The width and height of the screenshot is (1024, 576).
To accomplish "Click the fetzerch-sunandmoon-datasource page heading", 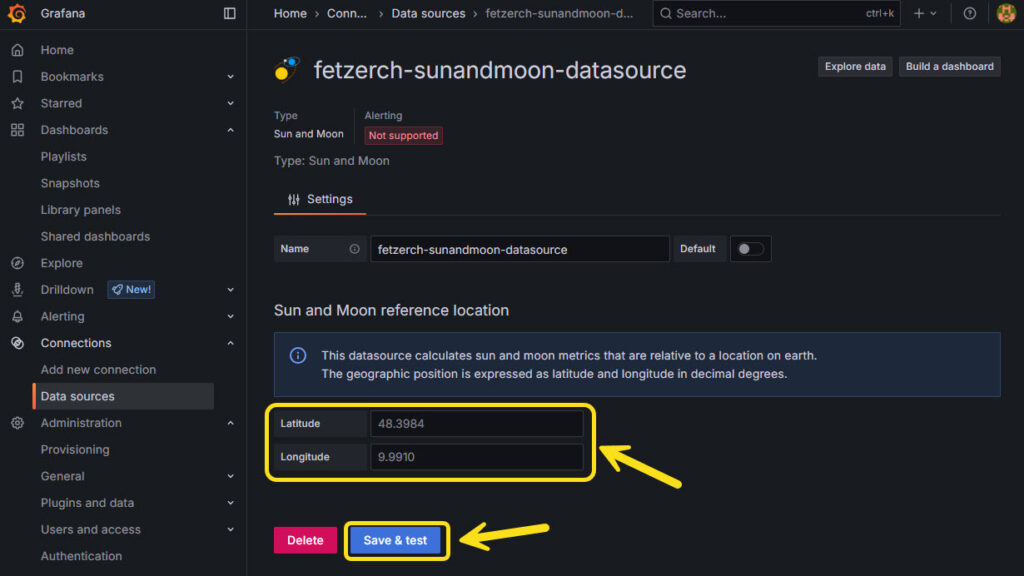I will click(x=500, y=70).
